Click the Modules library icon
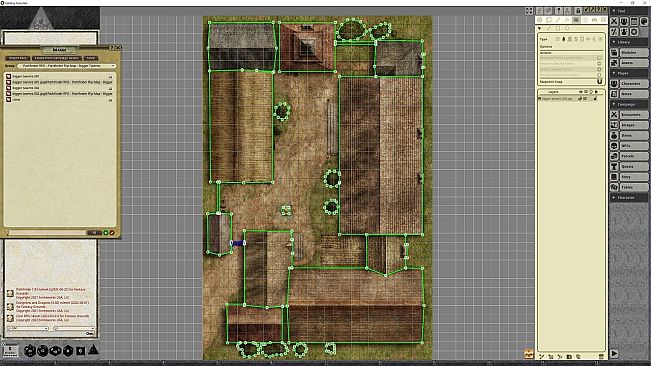Image resolution: width=651 pixels, height=366 pixels. 614,52
